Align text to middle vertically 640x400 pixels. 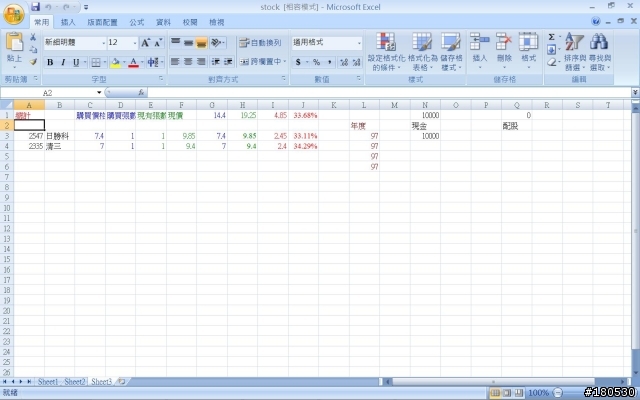[x=188, y=42]
